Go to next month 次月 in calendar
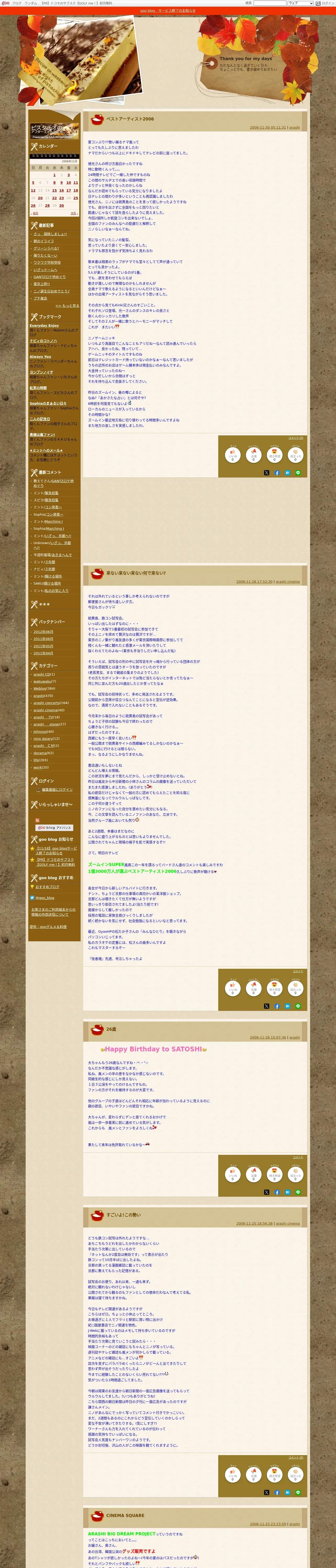 [73, 213]
